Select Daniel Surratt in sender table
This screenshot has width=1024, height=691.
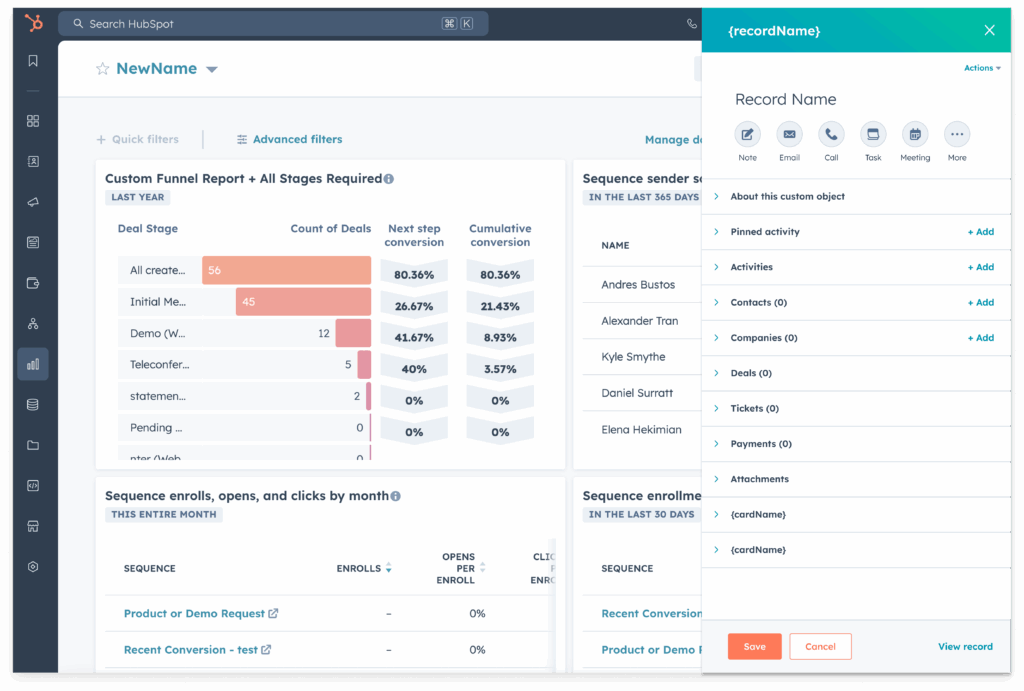pos(637,393)
